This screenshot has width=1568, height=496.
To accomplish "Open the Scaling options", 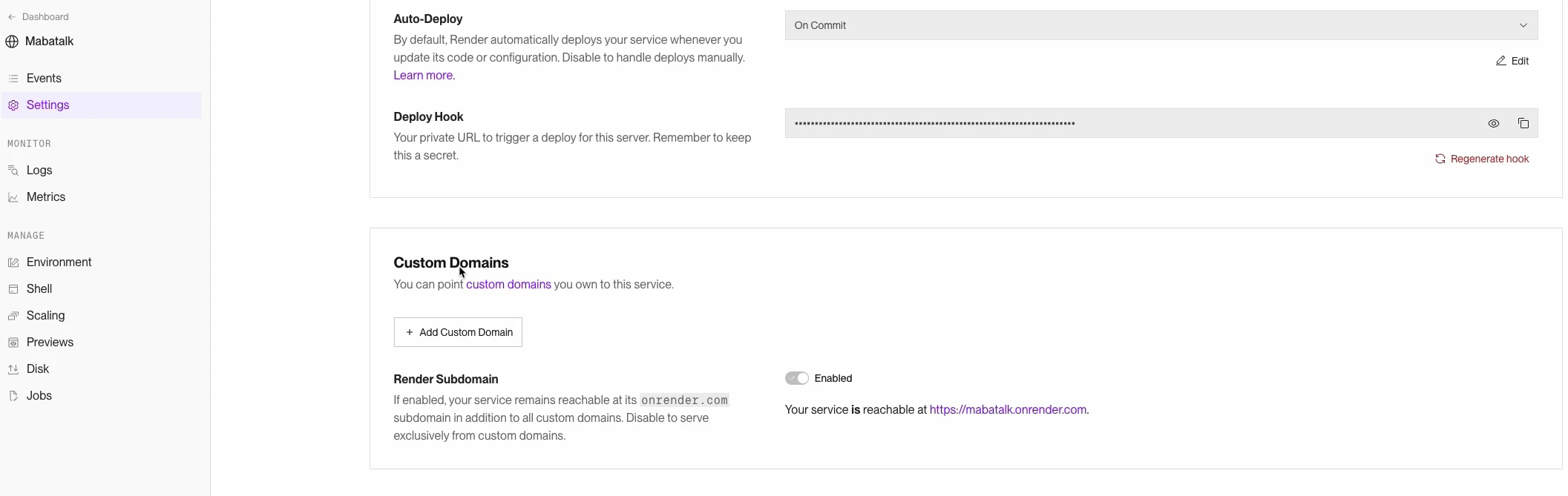I will (x=45, y=315).
